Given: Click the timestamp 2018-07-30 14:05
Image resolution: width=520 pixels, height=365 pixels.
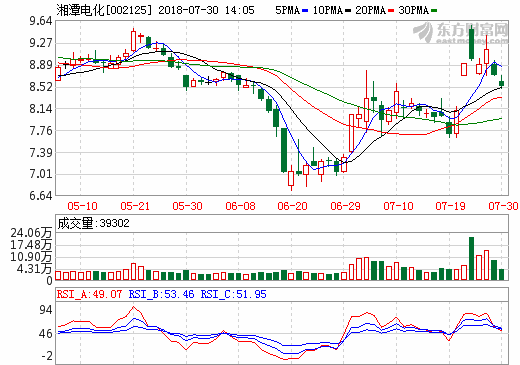Looking at the screenshot, I should click(x=206, y=10).
